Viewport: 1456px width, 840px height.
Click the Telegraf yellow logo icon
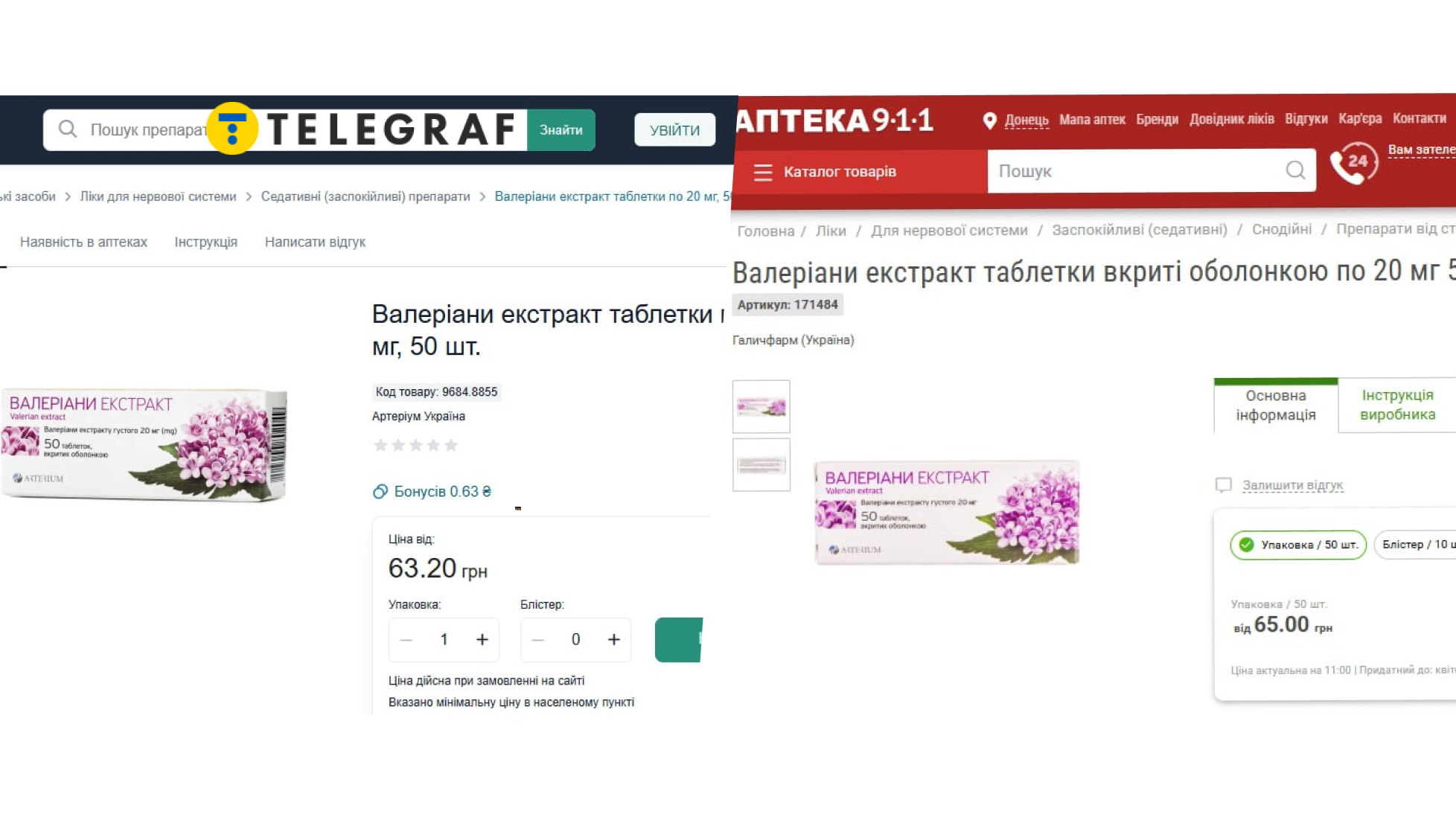click(232, 128)
